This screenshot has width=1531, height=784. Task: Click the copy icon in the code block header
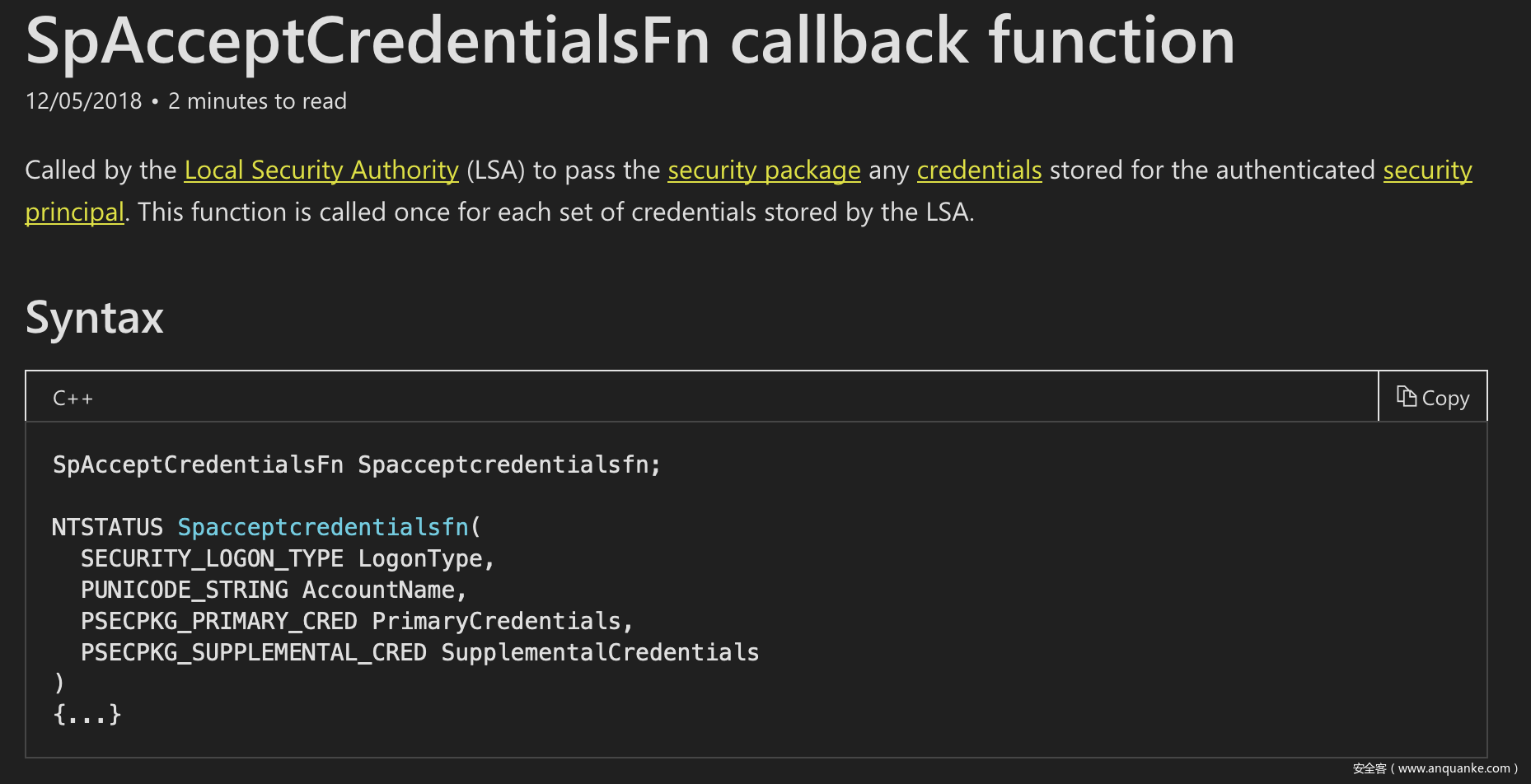(1406, 397)
